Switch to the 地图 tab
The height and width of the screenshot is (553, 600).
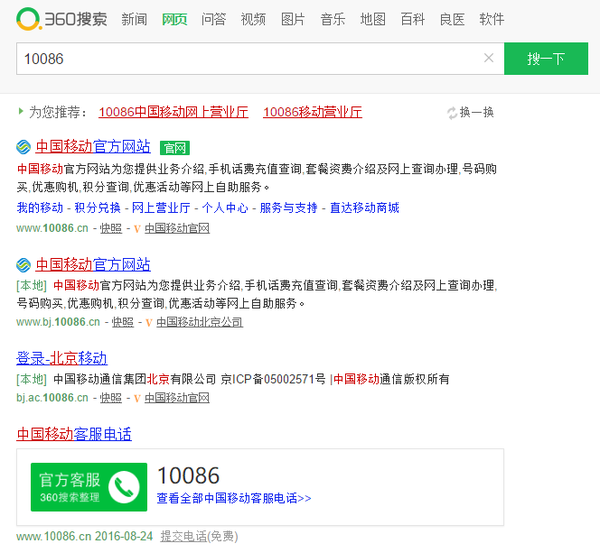pyautogui.click(x=373, y=19)
